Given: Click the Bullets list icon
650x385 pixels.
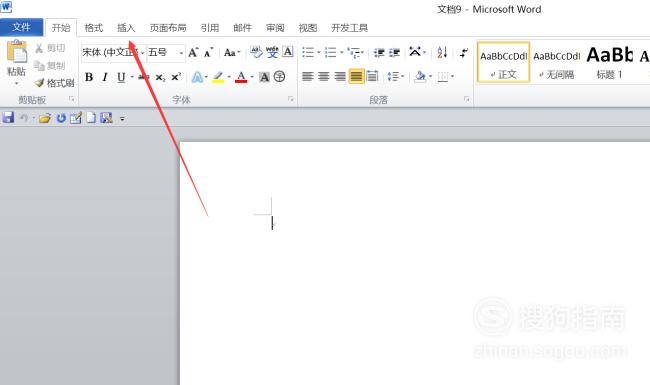Looking at the screenshot, I should (x=308, y=52).
